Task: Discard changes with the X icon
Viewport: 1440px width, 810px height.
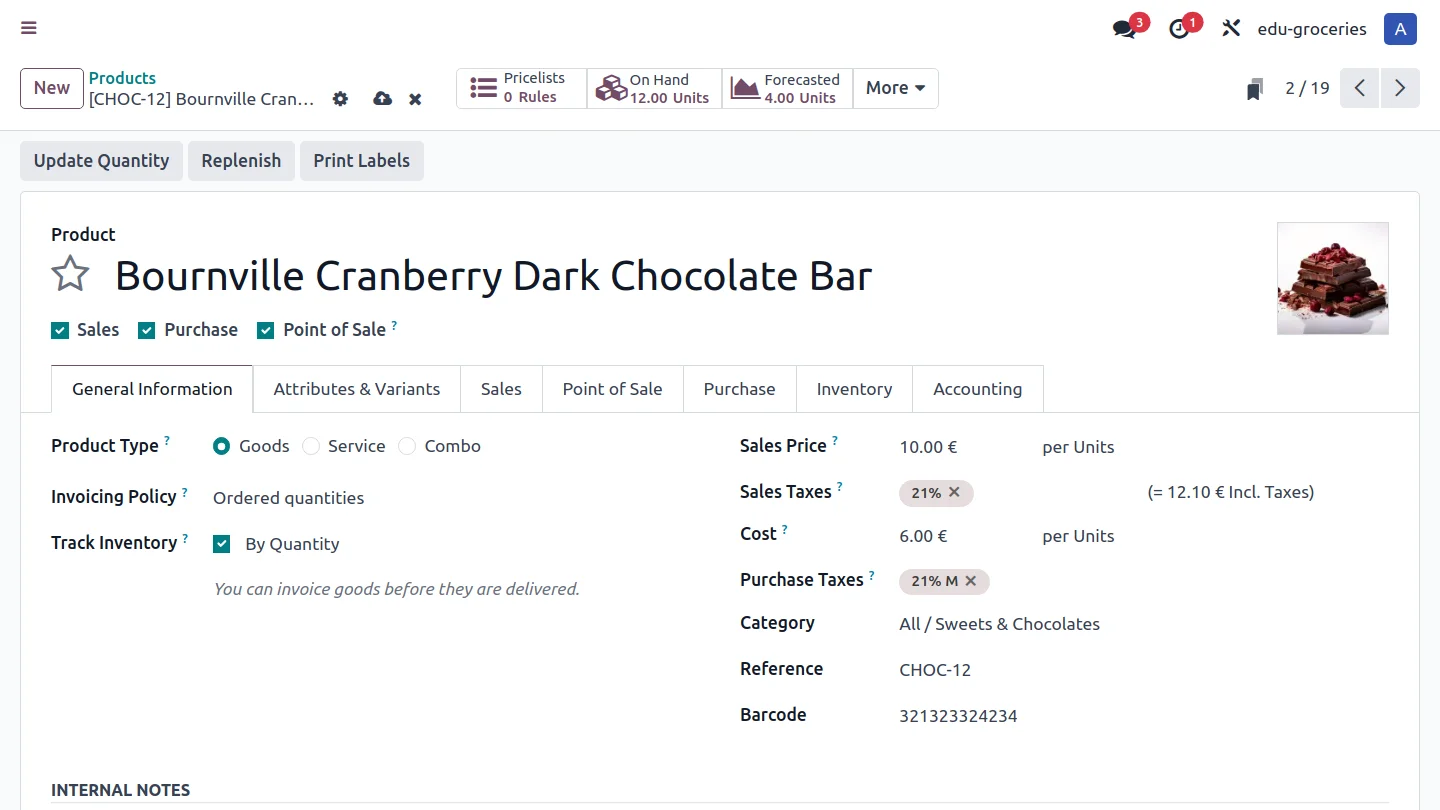Action: click(x=415, y=99)
